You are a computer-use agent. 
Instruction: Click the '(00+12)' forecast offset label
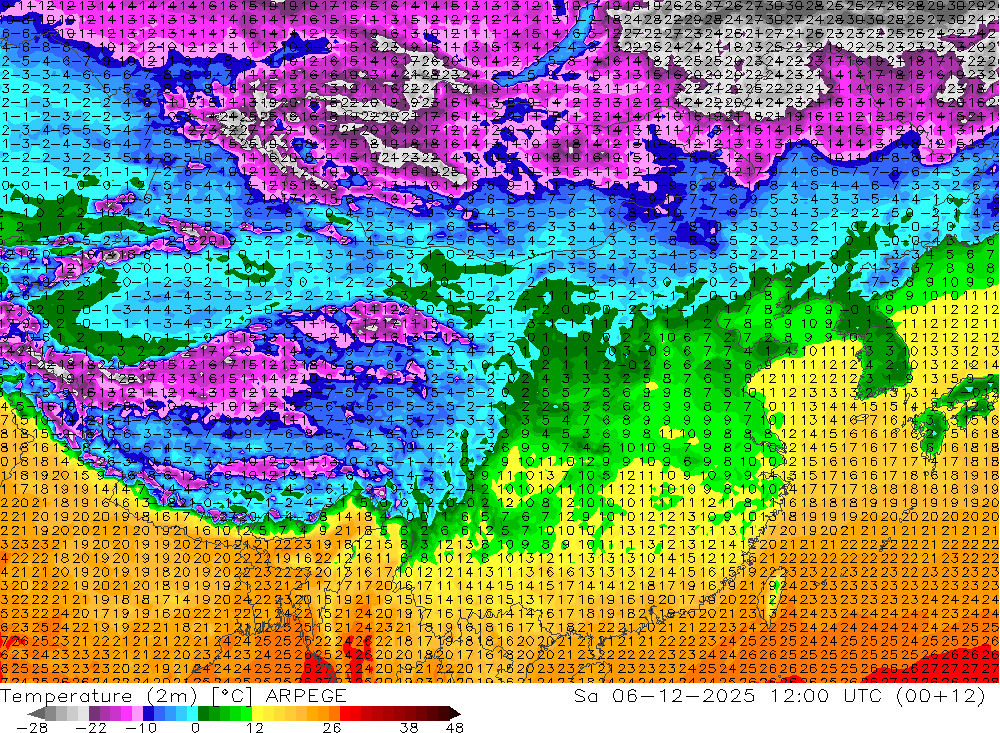click(x=941, y=696)
